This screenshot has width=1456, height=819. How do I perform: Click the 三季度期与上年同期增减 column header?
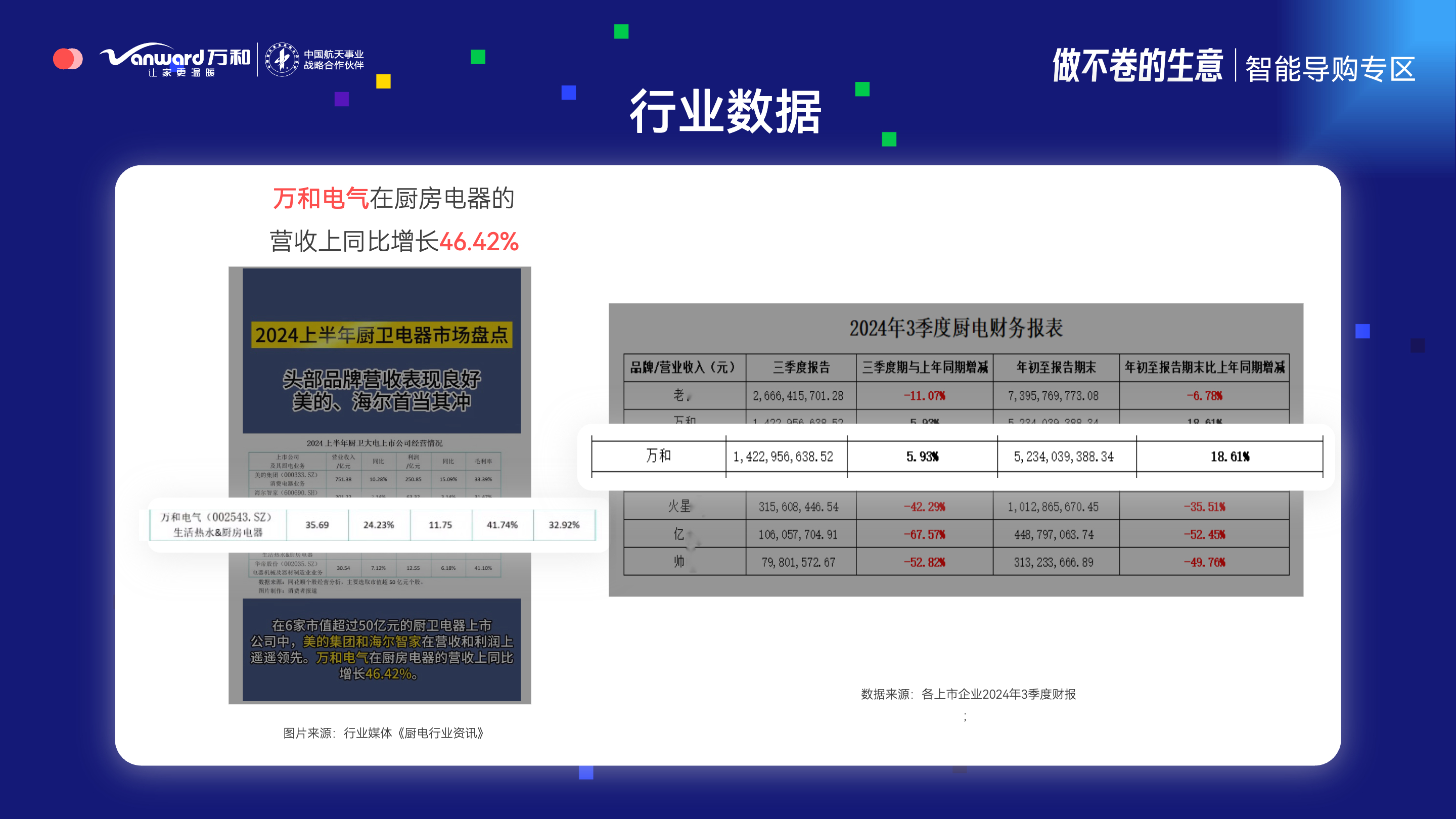click(925, 368)
